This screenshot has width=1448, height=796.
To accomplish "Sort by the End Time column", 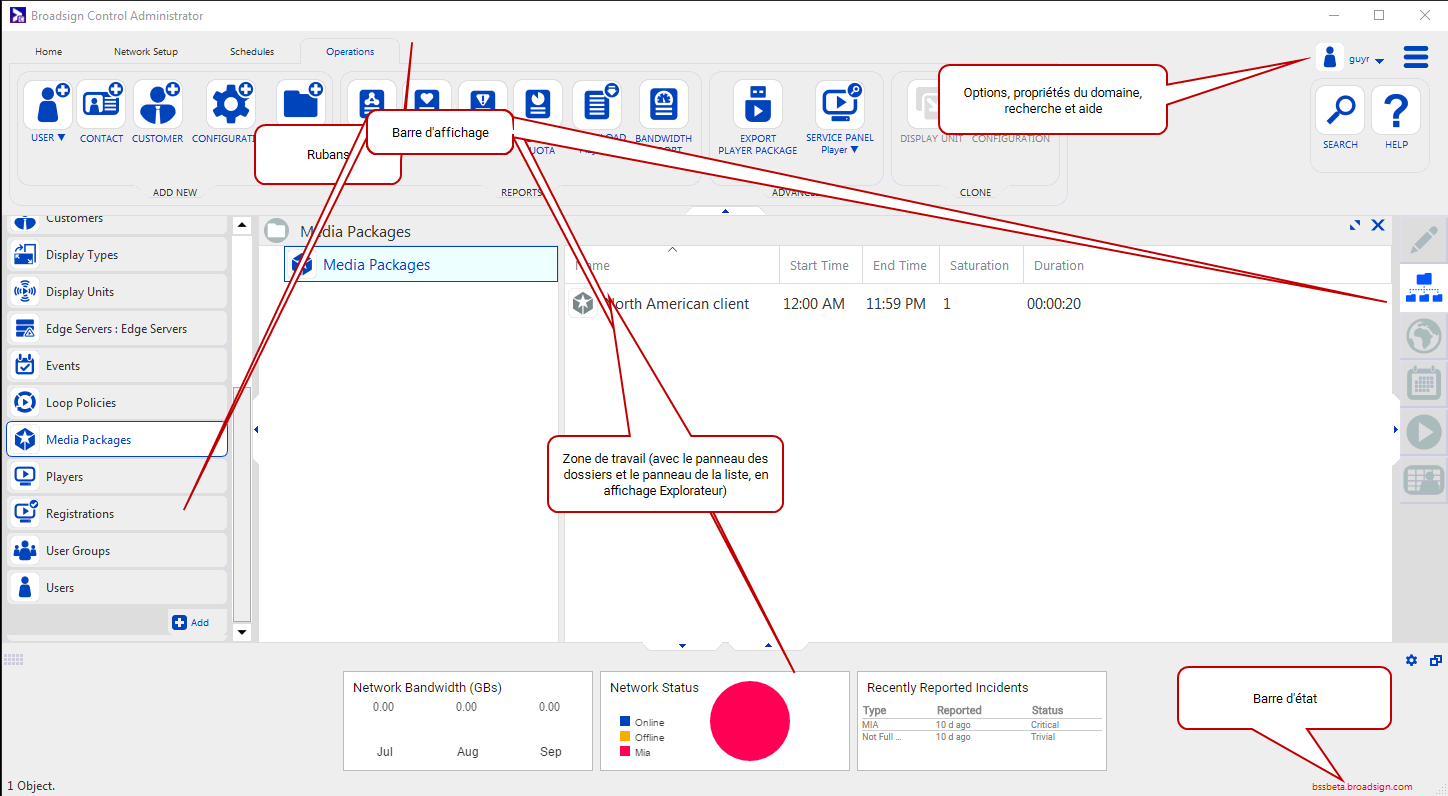I will 900,266.
